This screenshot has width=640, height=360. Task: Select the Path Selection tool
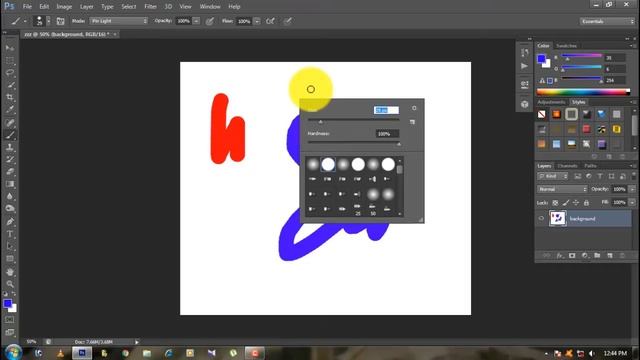click(x=10, y=246)
